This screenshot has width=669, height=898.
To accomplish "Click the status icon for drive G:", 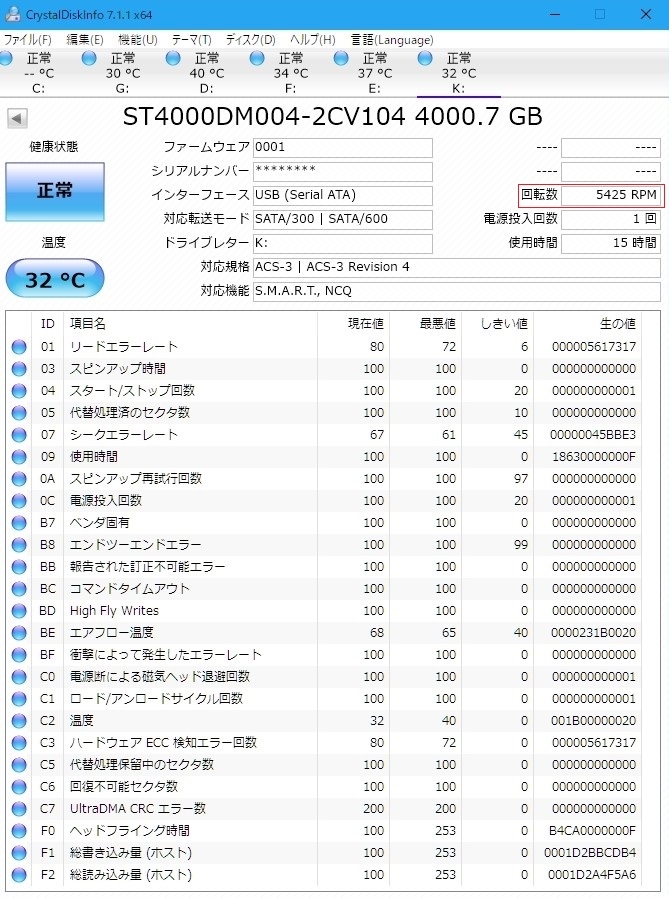I will pyautogui.click(x=89, y=58).
